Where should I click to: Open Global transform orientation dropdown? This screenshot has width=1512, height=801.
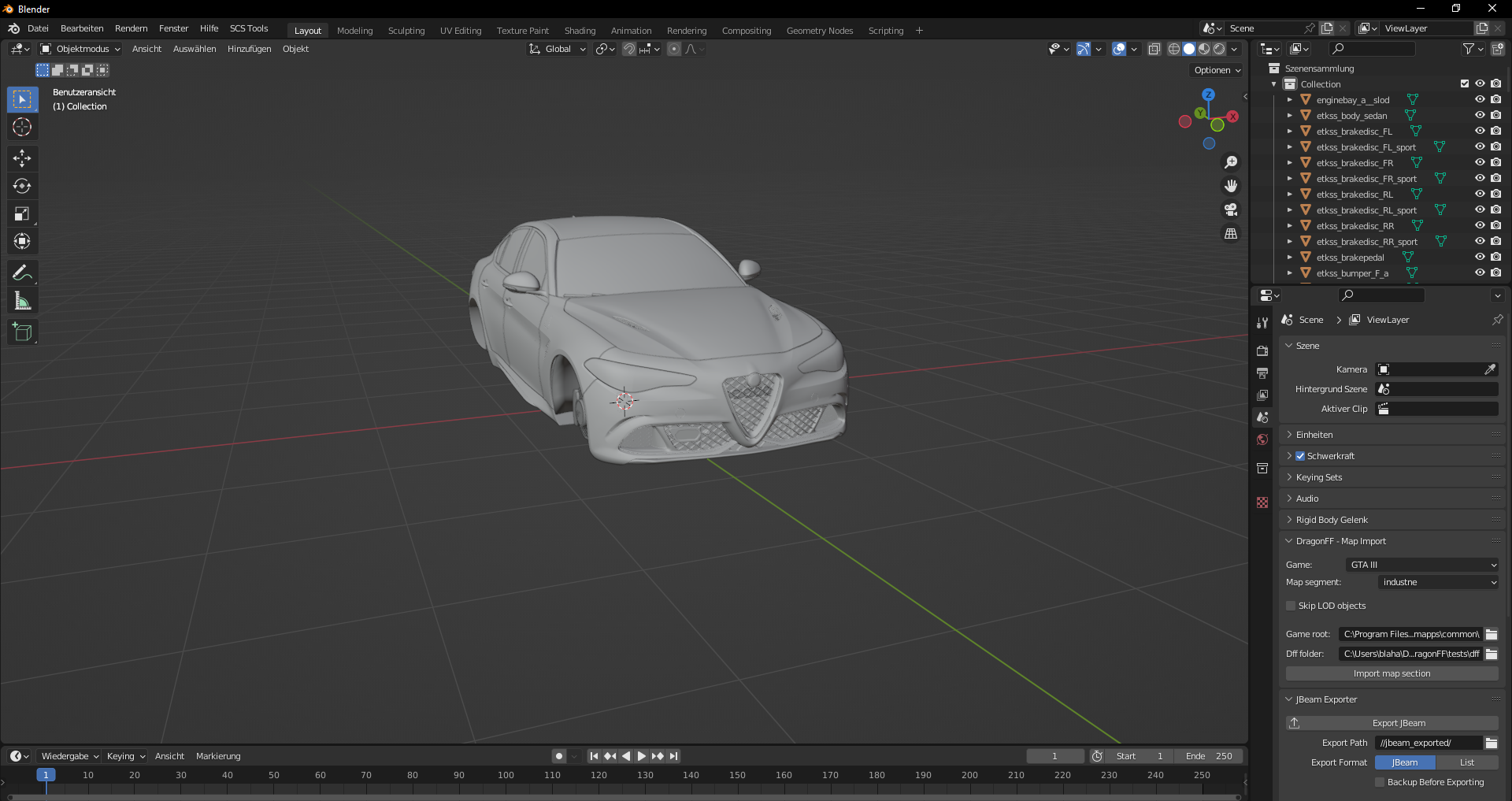pos(558,49)
